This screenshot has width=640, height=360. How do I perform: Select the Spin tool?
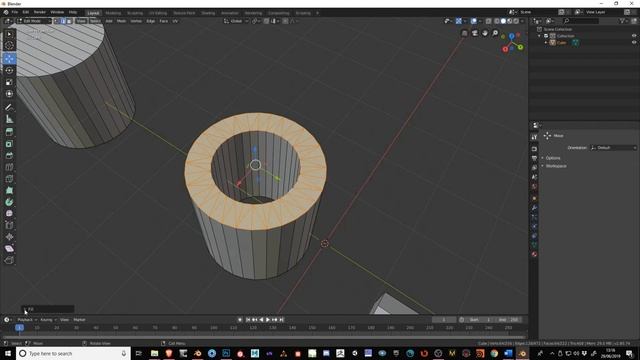9,202
